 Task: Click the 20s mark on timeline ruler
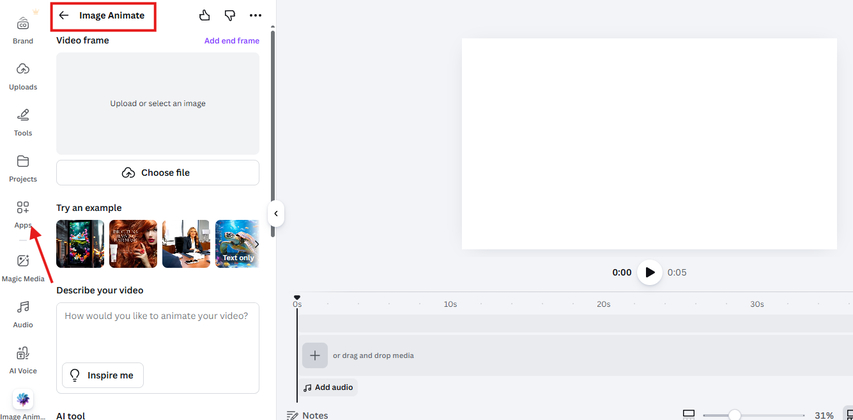[x=603, y=304]
